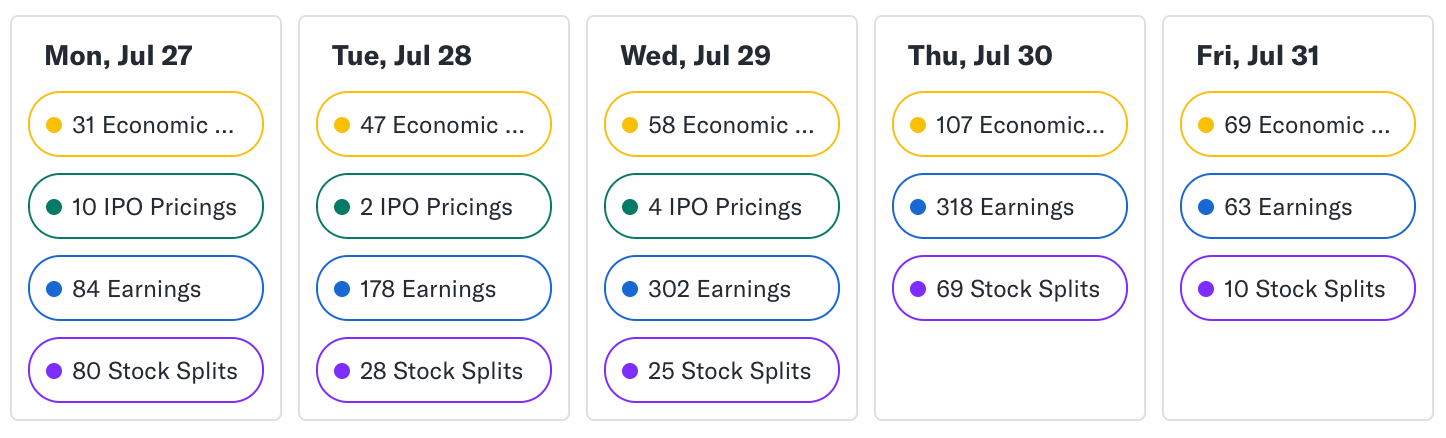Open 318 Earnings on Thu, Jul 30
This screenshot has height=438, width=1446.
1010,206
